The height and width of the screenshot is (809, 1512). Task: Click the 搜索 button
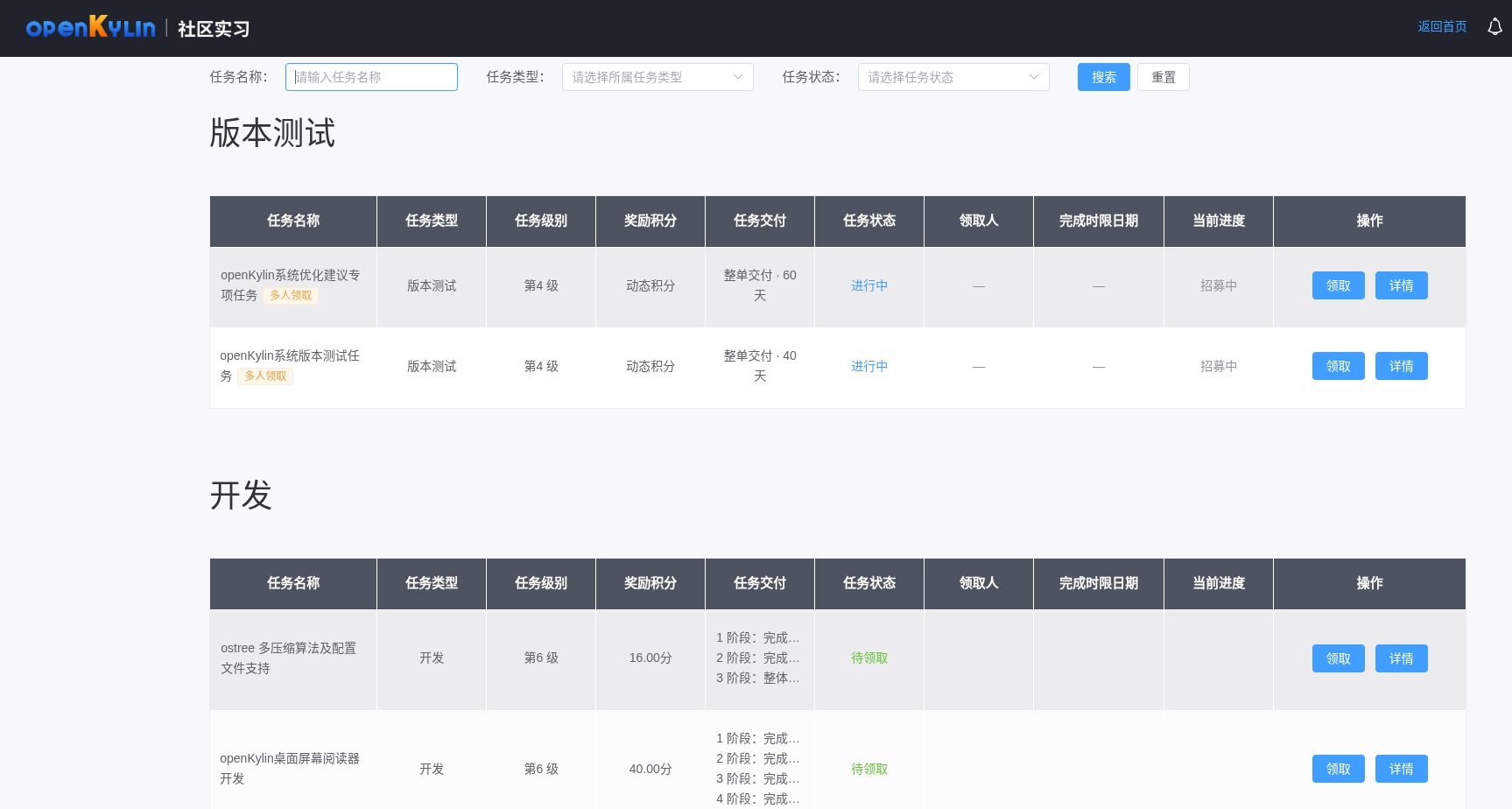coord(1103,77)
